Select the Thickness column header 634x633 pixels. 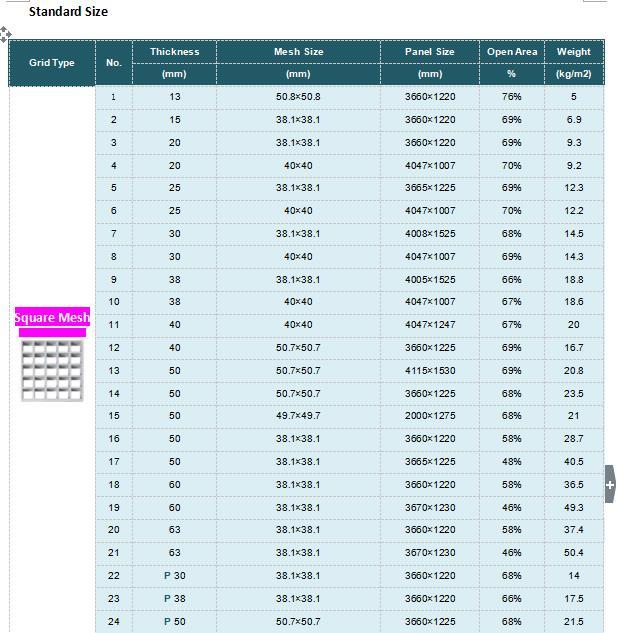pos(174,52)
